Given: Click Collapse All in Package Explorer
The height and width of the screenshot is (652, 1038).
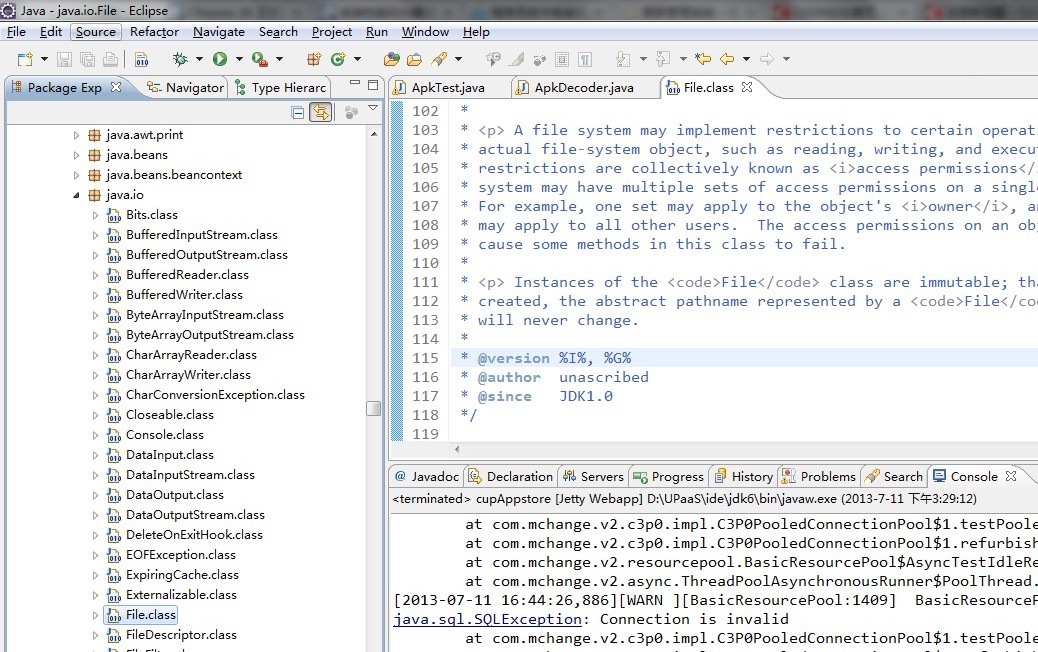Looking at the screenshot, I should [x=298, y=113].
